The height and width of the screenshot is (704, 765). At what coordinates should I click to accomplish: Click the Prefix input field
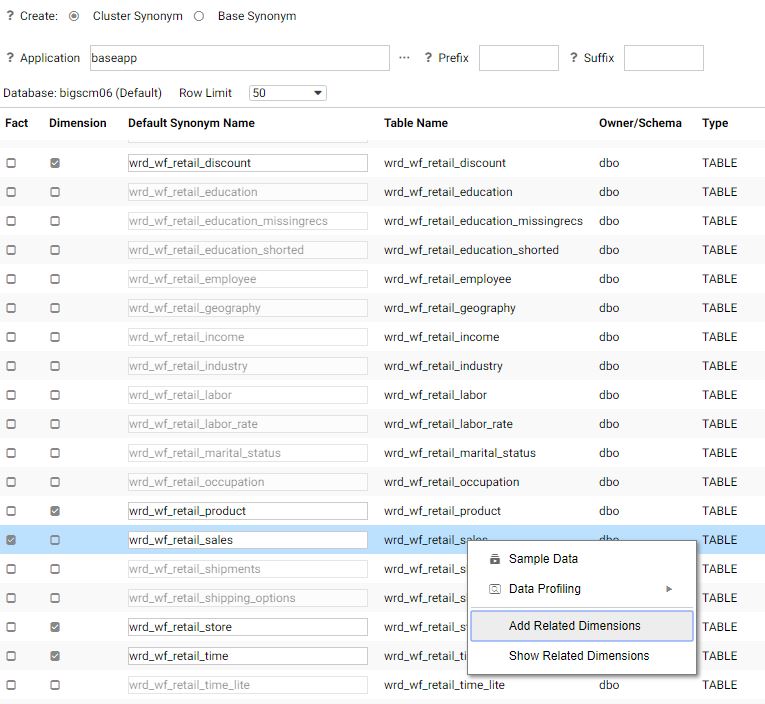point(518,58)
